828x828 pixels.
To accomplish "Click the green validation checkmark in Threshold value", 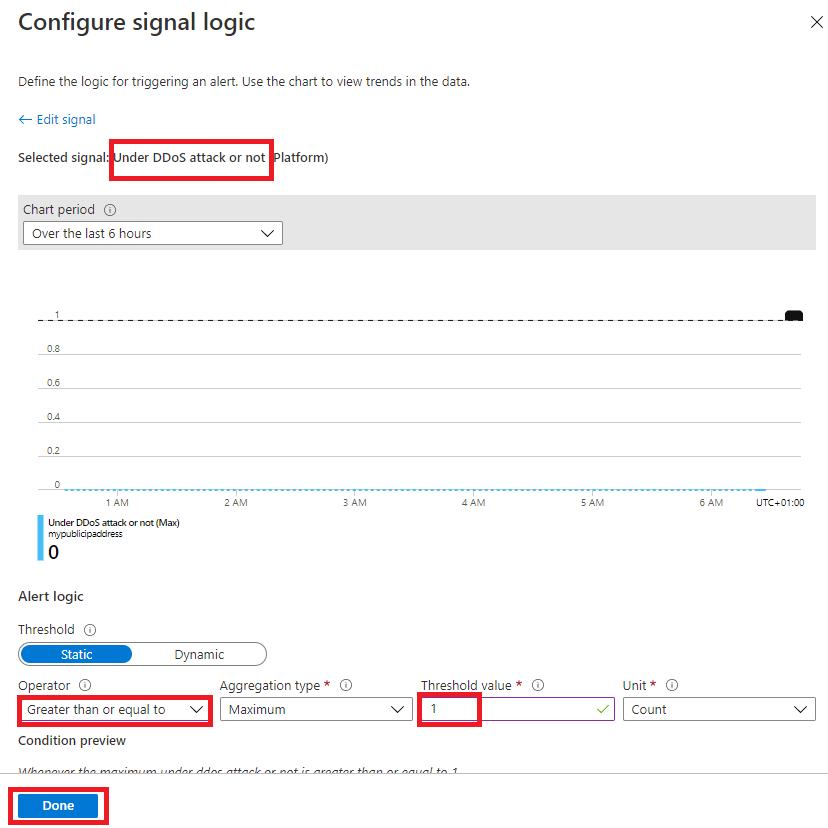I will click(x=601, y=709).
